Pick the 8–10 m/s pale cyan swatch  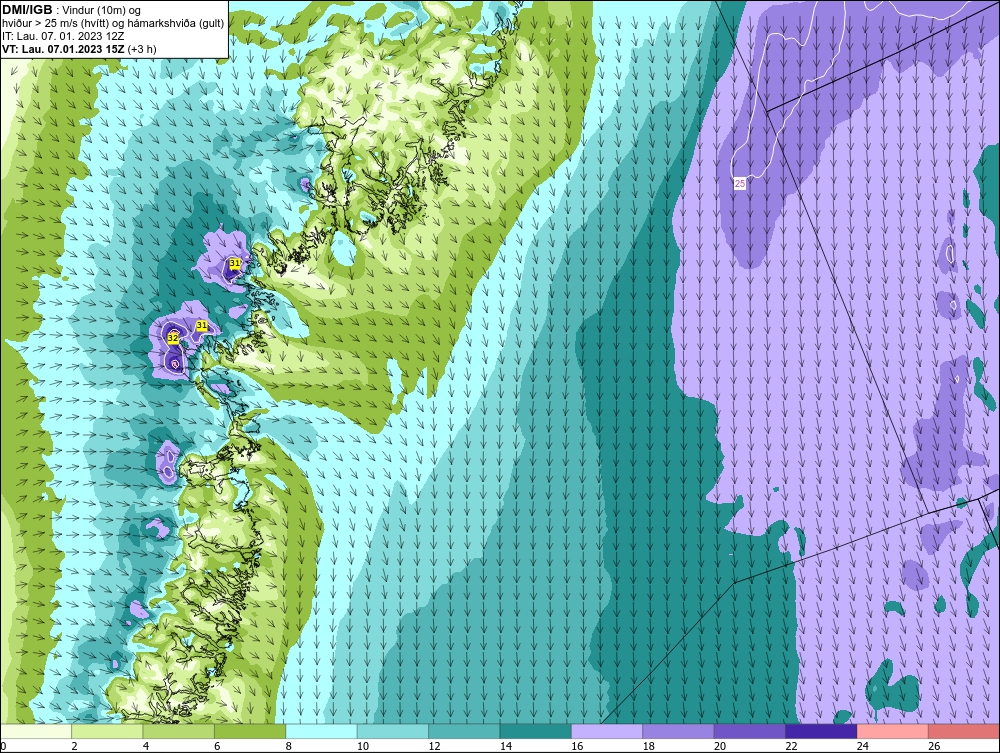pyautogui.click(x=321, y=731)
